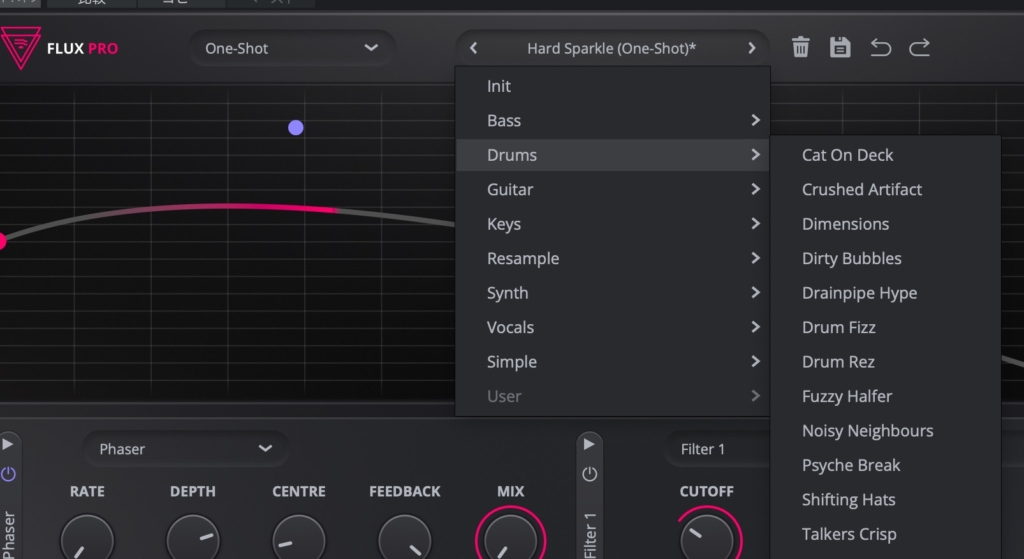The width and height of the screenshot is (1024, 559).
Task: Click the Flux Pro logo icon
Action: tap(20, 47)
